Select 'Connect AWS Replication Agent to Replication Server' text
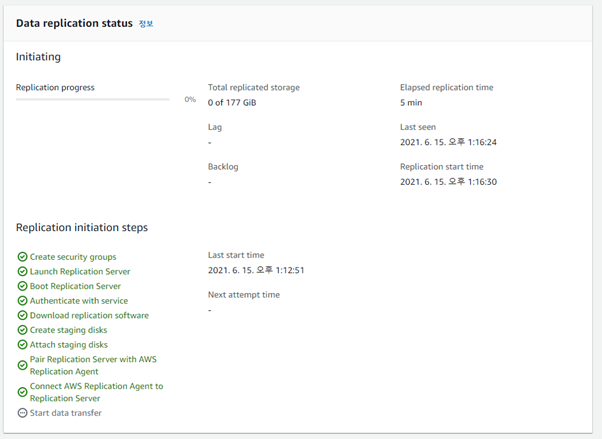Viewport: 602px width, 439px height. 96,392
